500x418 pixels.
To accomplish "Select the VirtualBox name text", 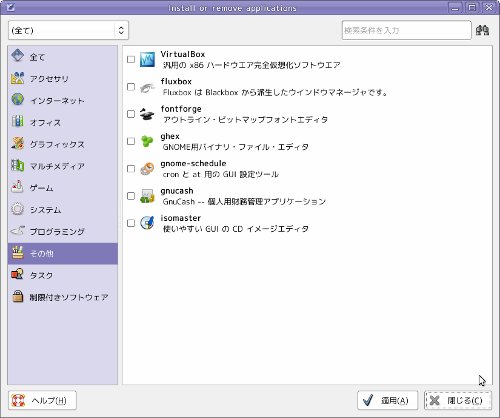I will (183, 54).
